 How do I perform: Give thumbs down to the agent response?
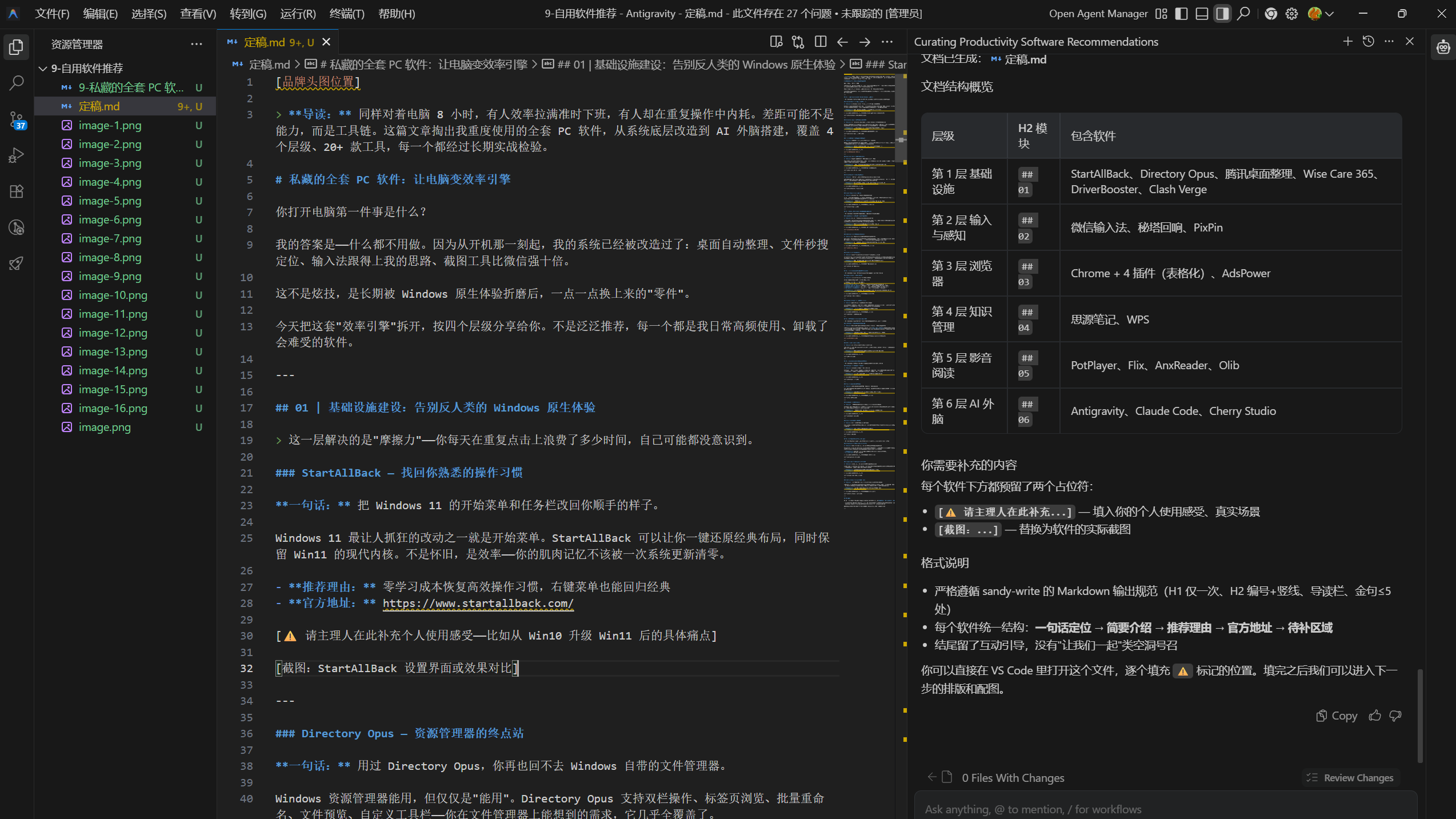pos(1395,716)
